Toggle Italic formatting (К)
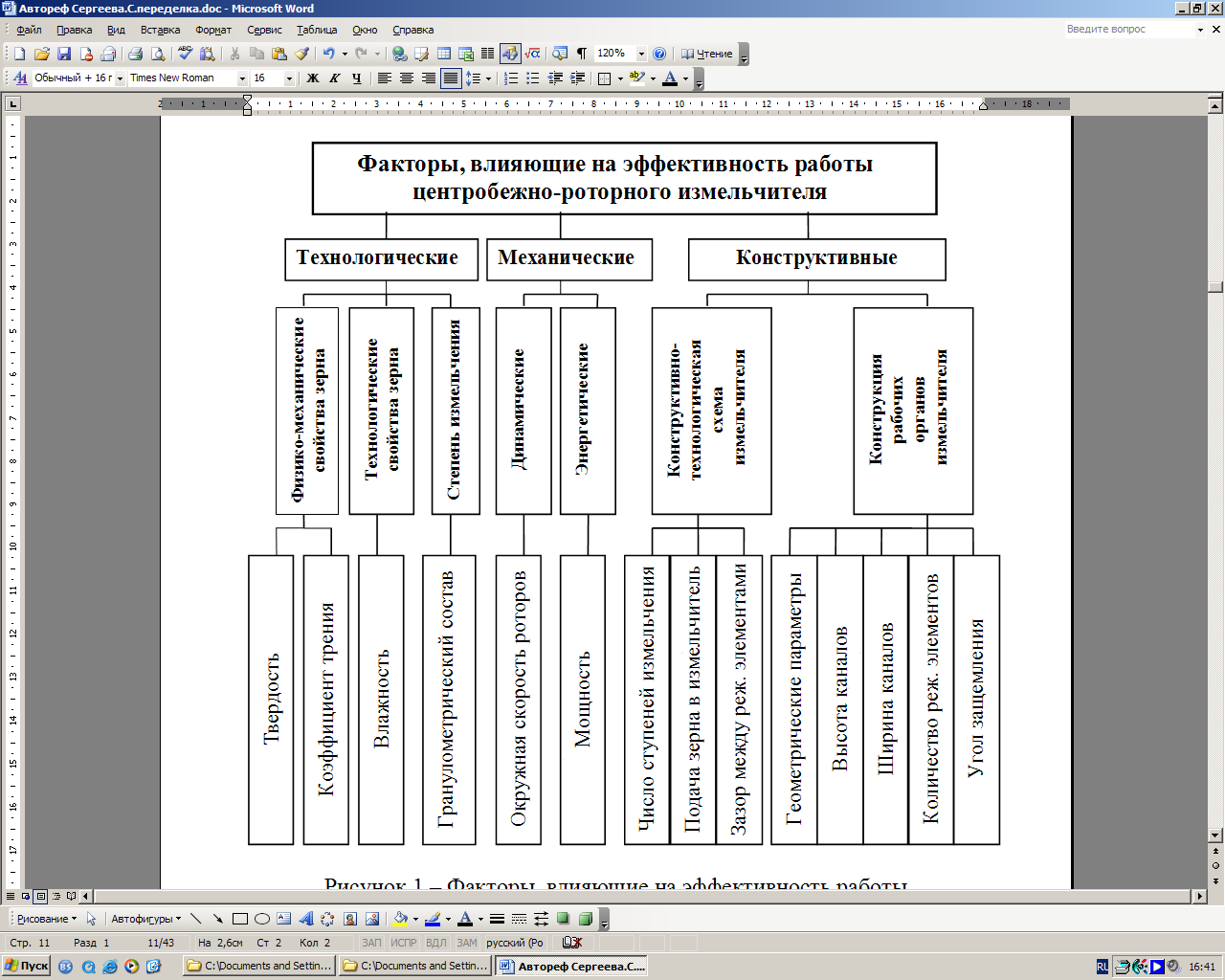The image size is (1225, 980). 335,78
